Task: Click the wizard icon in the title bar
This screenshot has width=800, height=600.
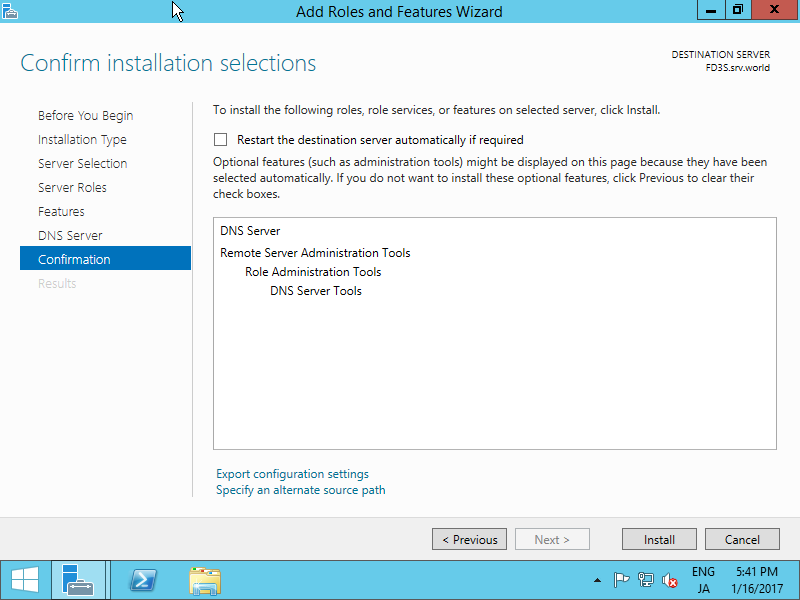Action: pos(10,11)
